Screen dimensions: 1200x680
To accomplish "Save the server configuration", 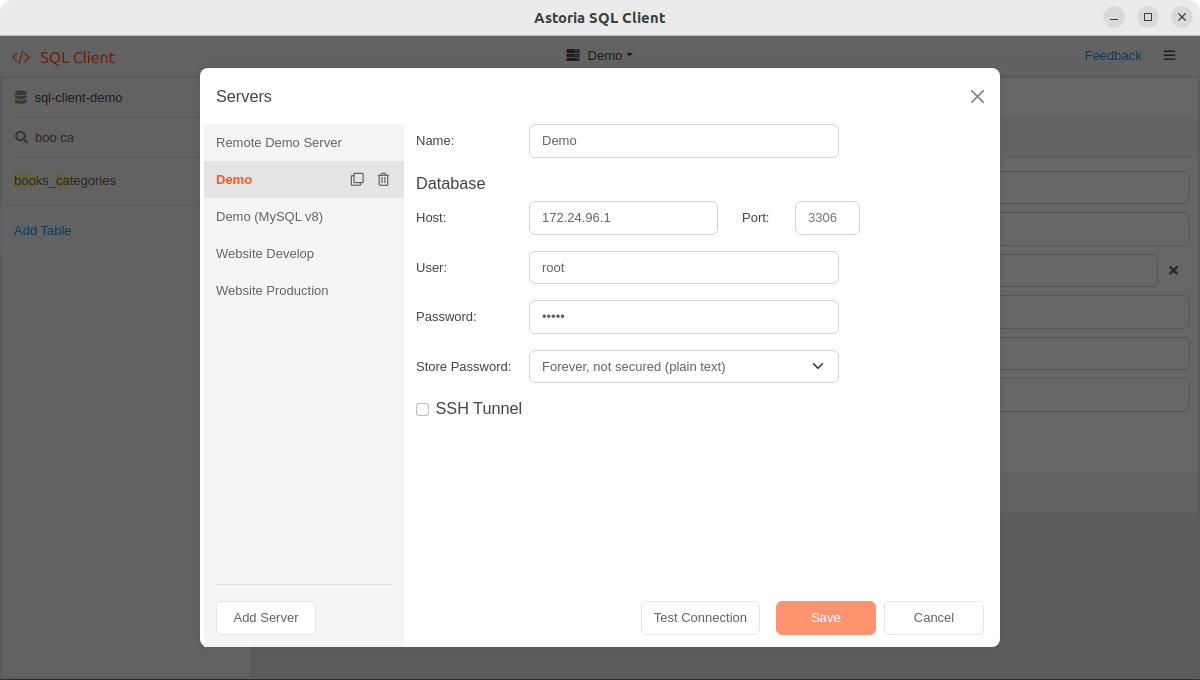I will (x=825, y=617).
